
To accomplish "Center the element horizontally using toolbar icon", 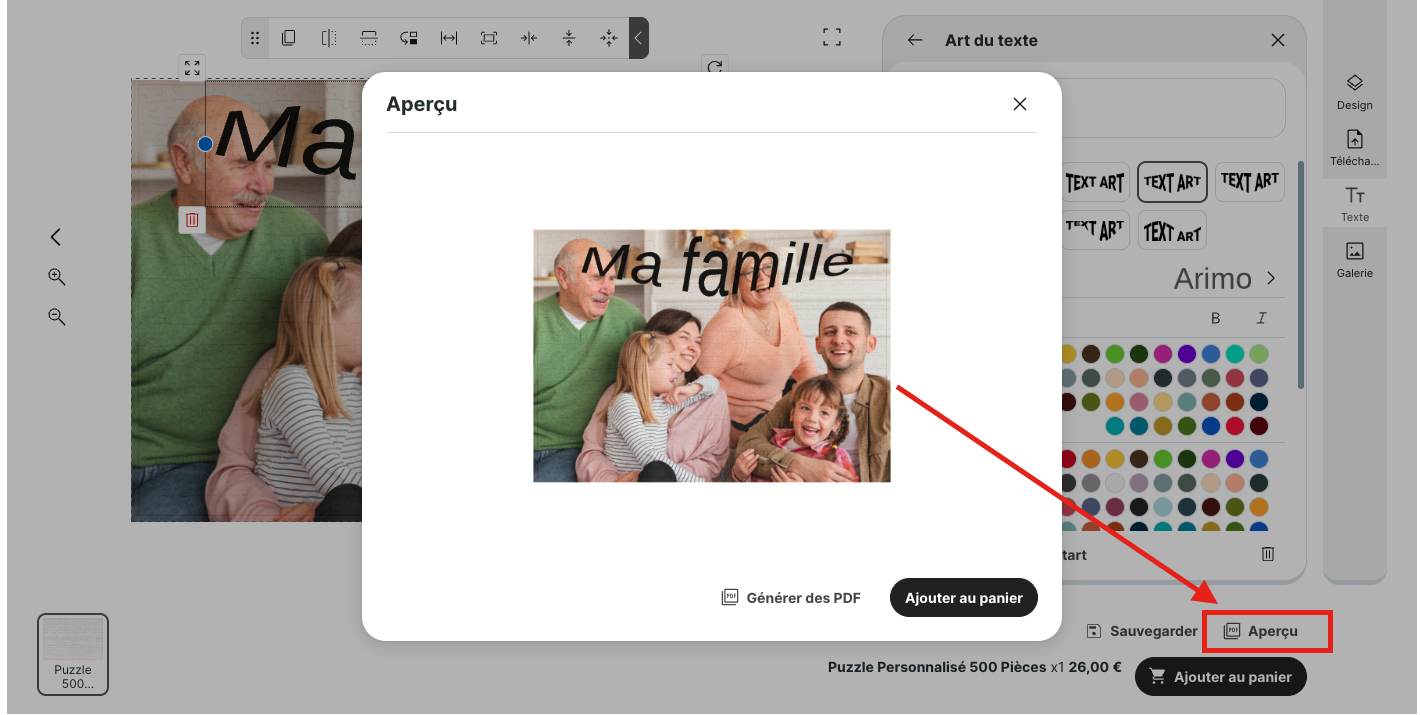I will (x=529, y=38).
